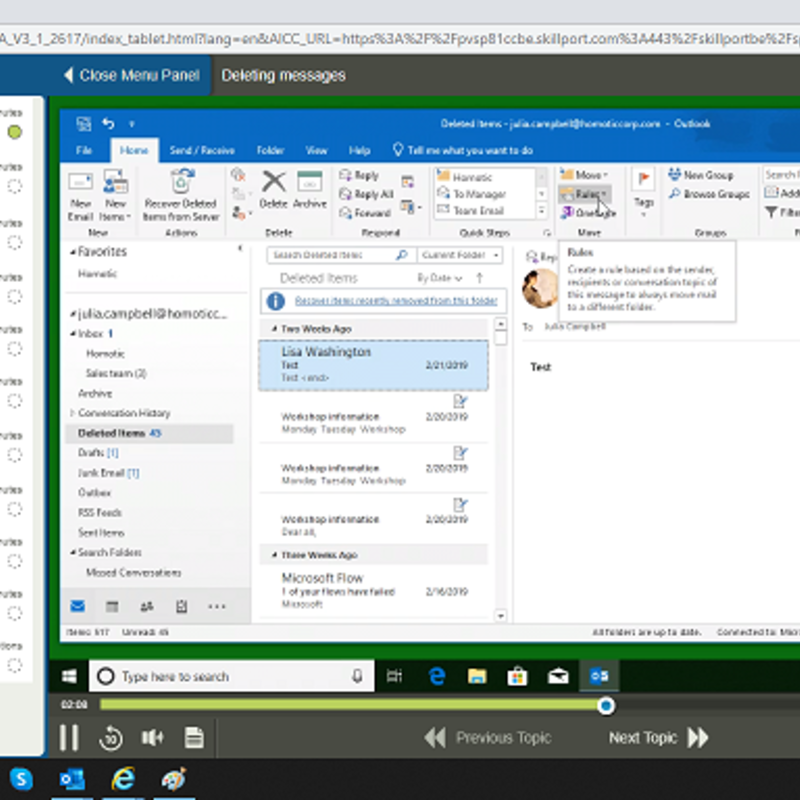Select the Deleted Items folder

pos(150,433)
